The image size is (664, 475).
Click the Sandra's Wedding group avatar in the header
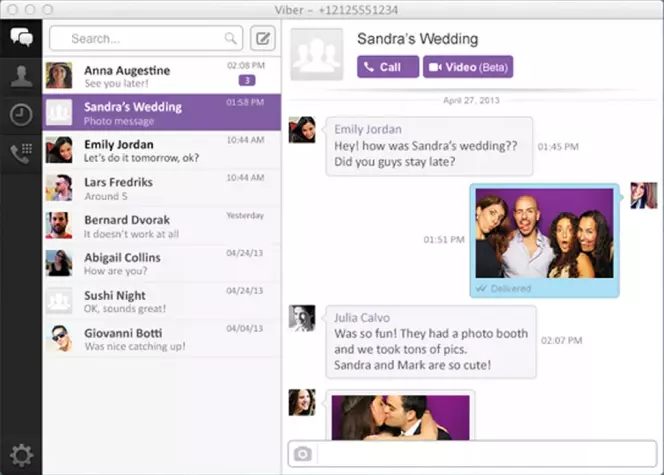pyautogui.click(x=317, y=54)
